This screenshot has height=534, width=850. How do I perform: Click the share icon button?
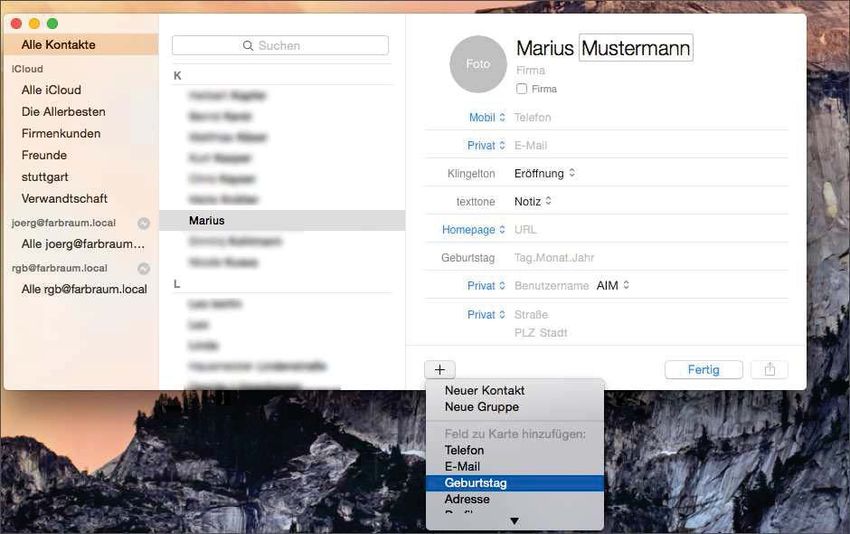click(769, 369)
